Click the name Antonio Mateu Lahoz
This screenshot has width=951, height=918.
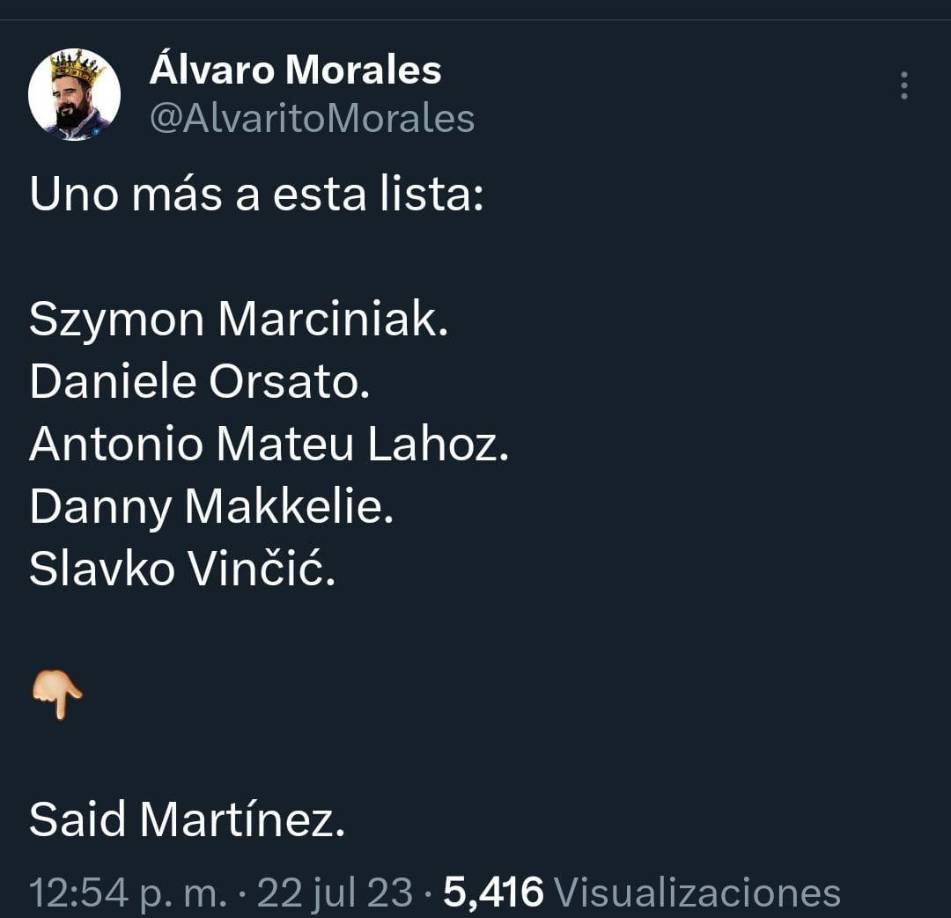point(269,445)
